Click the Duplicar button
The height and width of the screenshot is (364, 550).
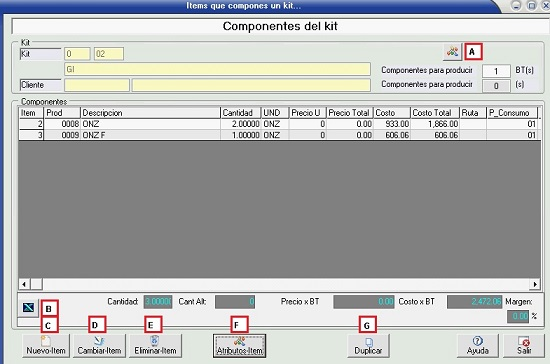pos(368,346)
